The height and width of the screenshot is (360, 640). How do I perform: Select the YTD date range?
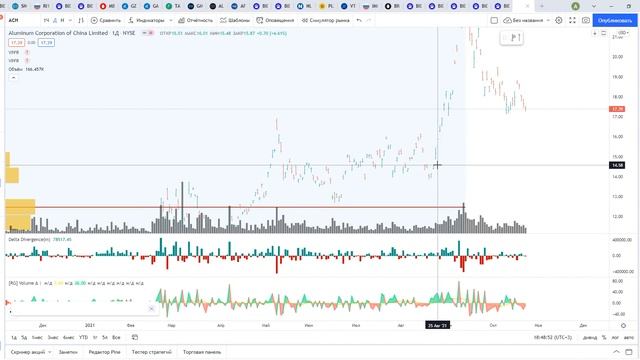pos(83,338)
